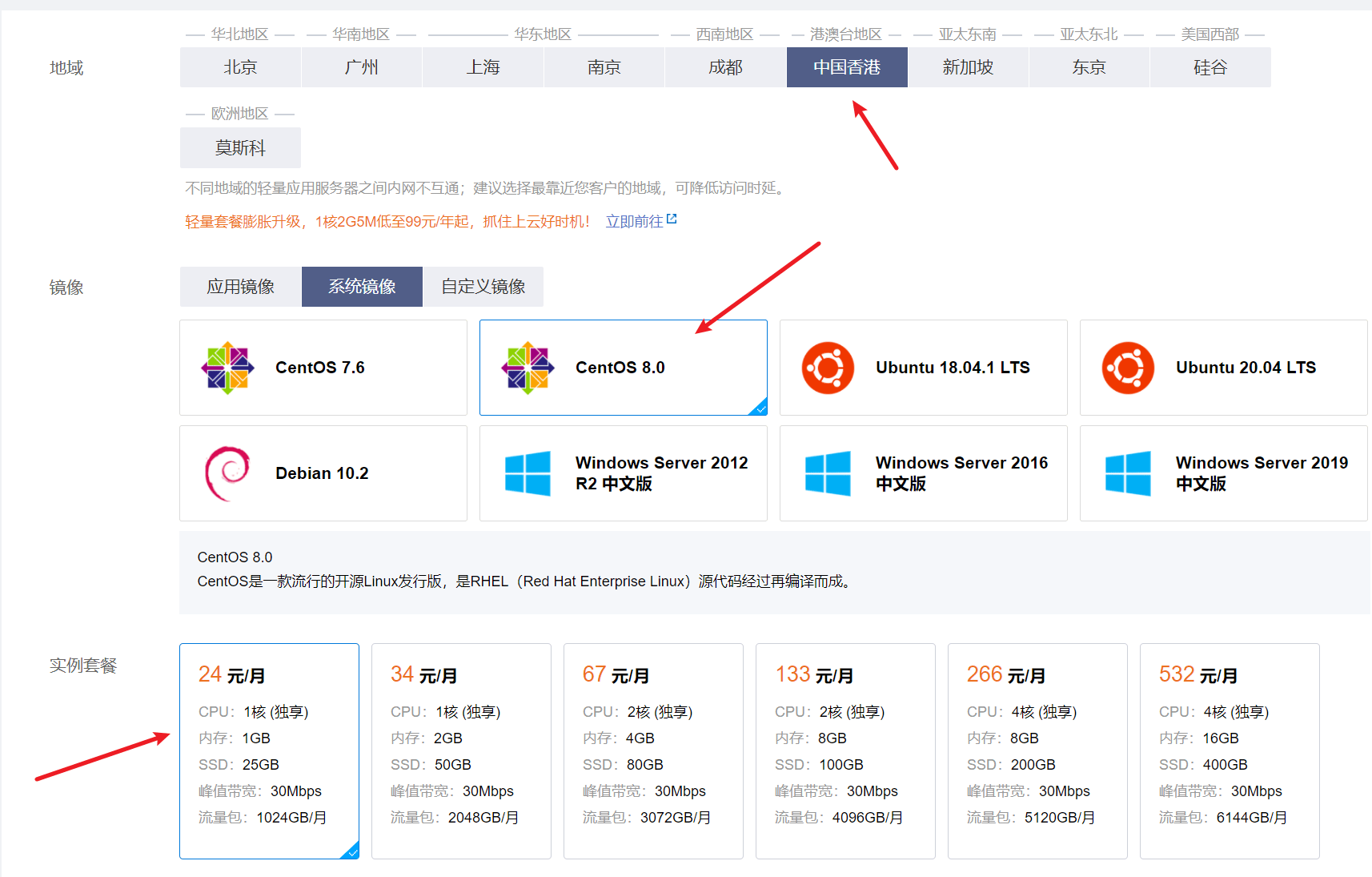The height and width of the screenshot is (877, 1372).
Task: Click the 1024GB/月 traffic package text
Action: (291, 818)
